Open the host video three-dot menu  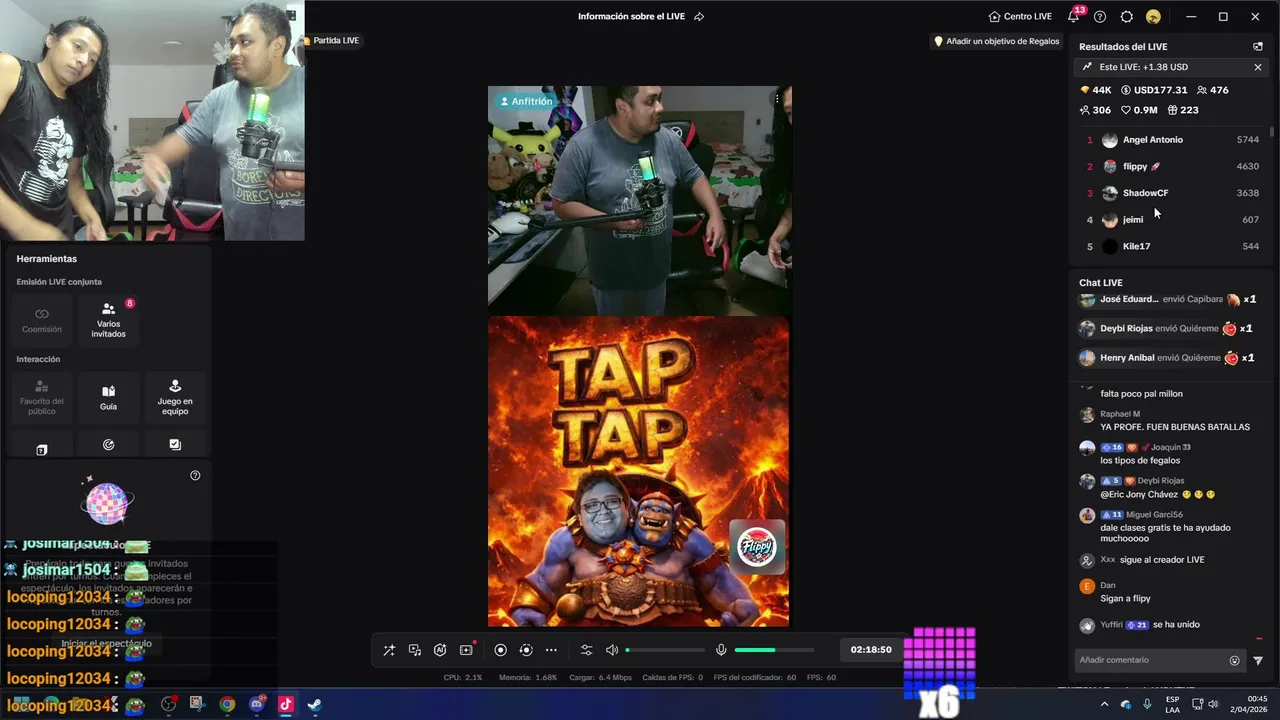[x=777, y=99]
